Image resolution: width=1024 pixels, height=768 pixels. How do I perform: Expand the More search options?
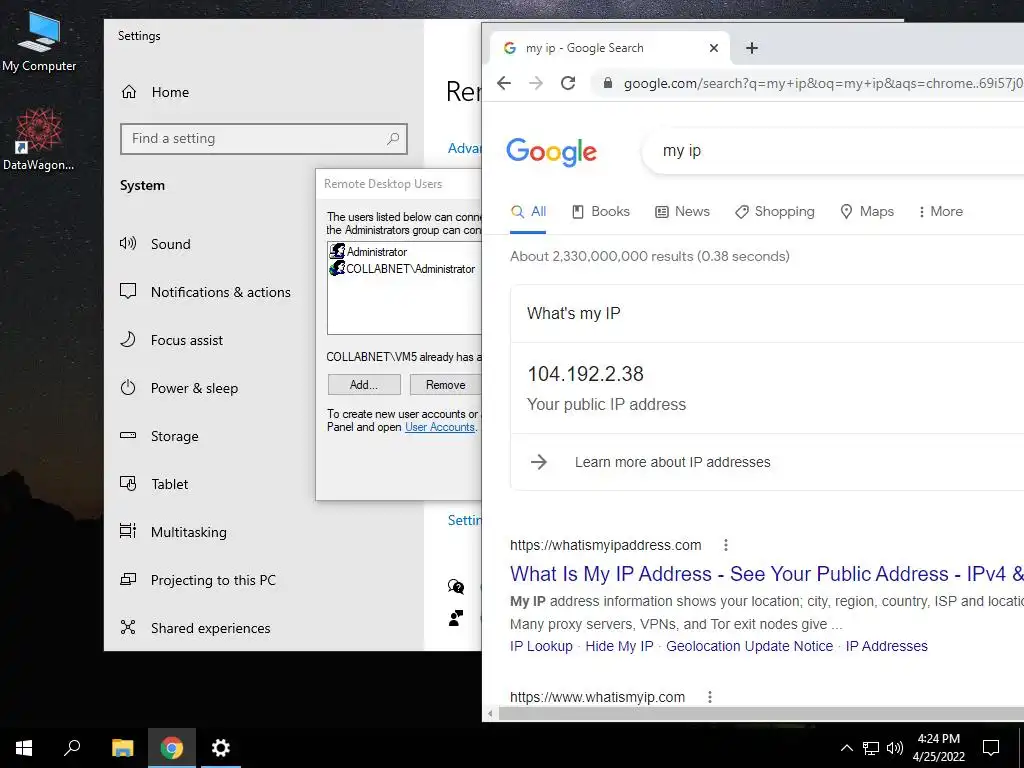pyautogui.click(x=940, y=212)
